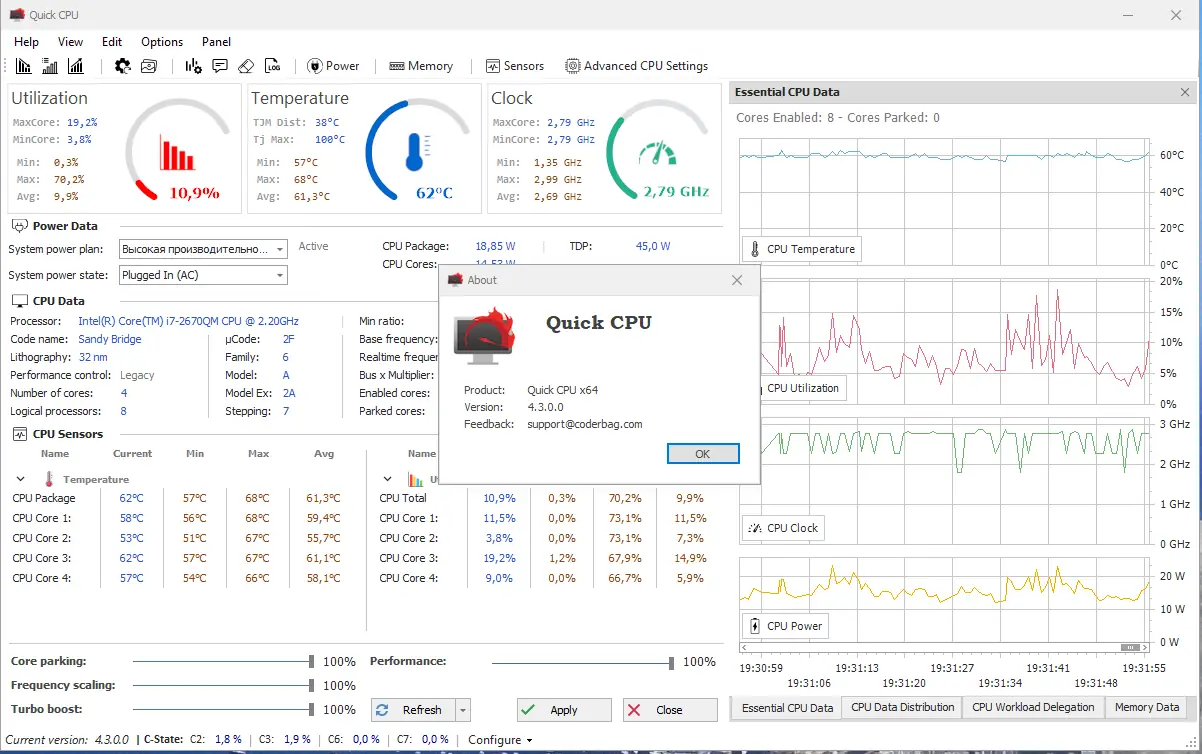The width and height of the screenshot is (1202, 754).
Task: Open the System power state dropdown
Action: [x=203, y=275]
